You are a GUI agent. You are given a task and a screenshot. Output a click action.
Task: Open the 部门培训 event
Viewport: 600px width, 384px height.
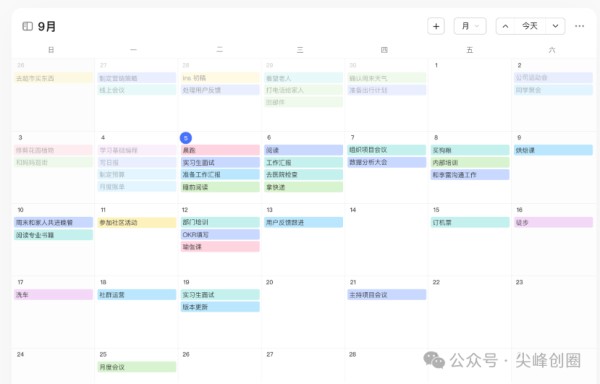[220, 222]
